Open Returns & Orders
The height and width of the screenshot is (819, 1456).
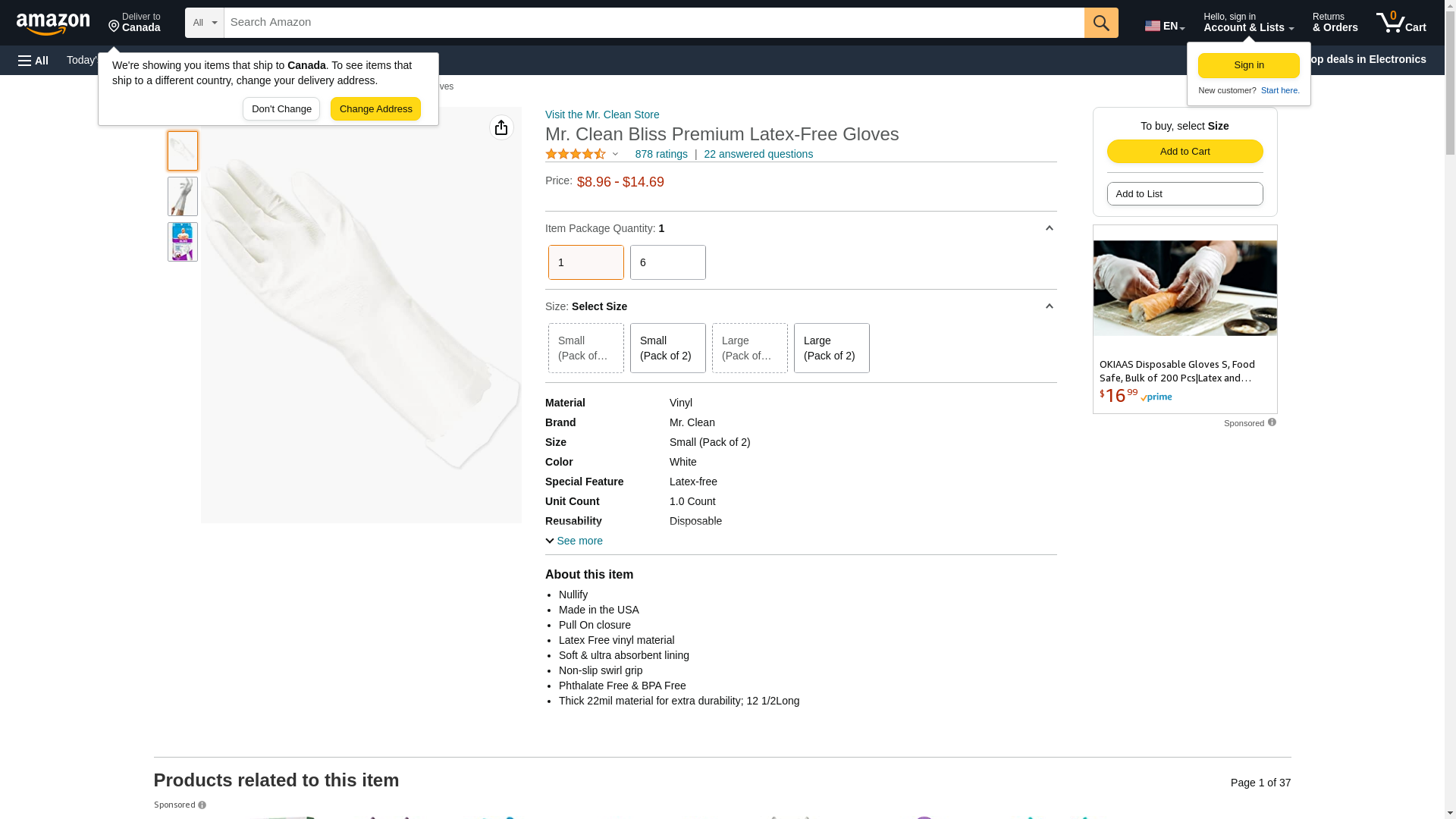click(1335, 23)
